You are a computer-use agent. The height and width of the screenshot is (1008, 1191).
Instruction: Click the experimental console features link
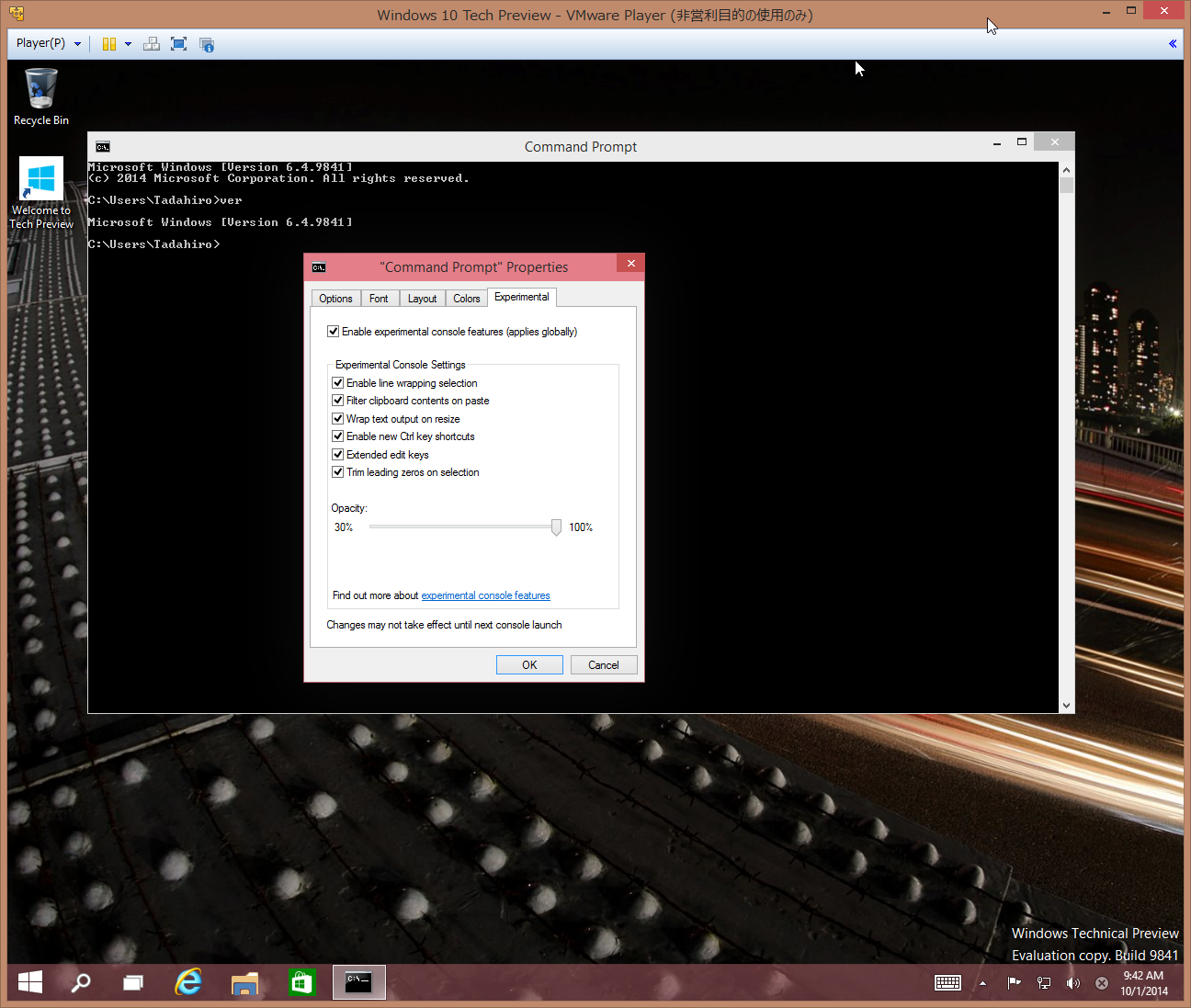click(485, 595)
